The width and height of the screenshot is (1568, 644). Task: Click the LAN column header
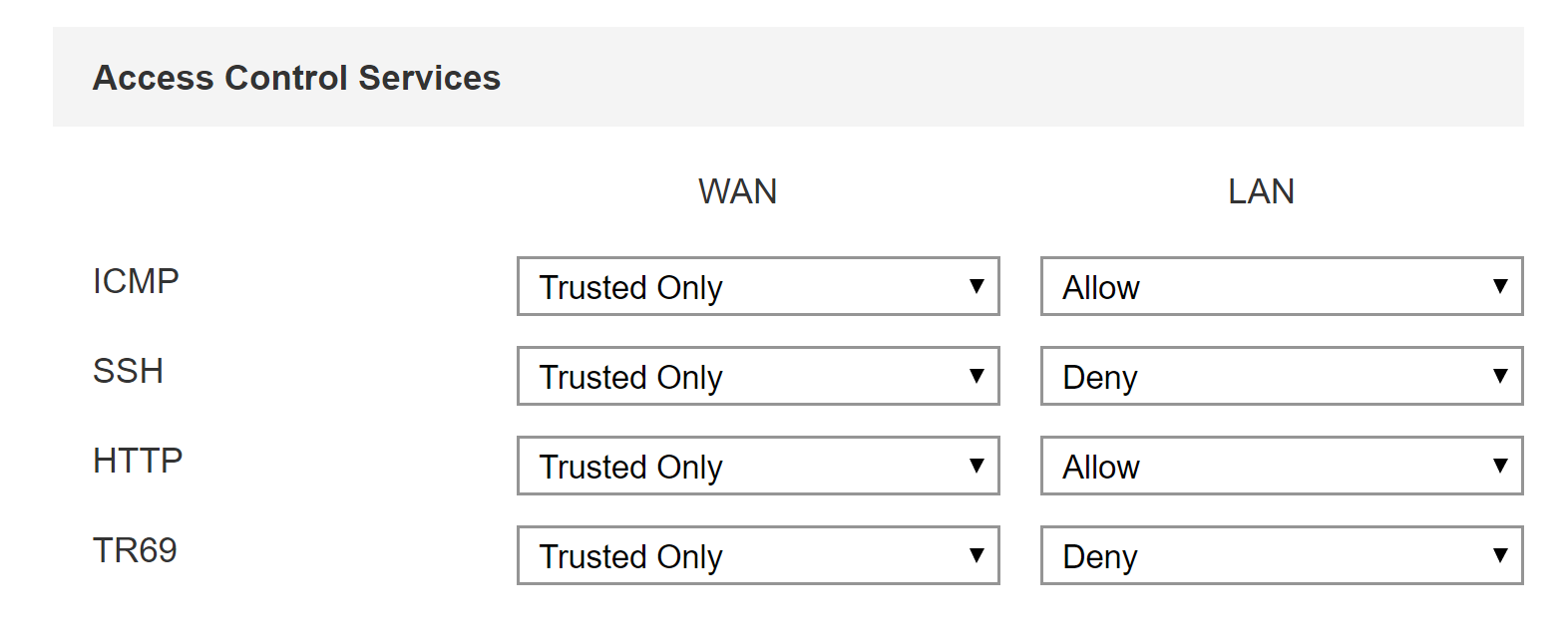click(1261, 191)
